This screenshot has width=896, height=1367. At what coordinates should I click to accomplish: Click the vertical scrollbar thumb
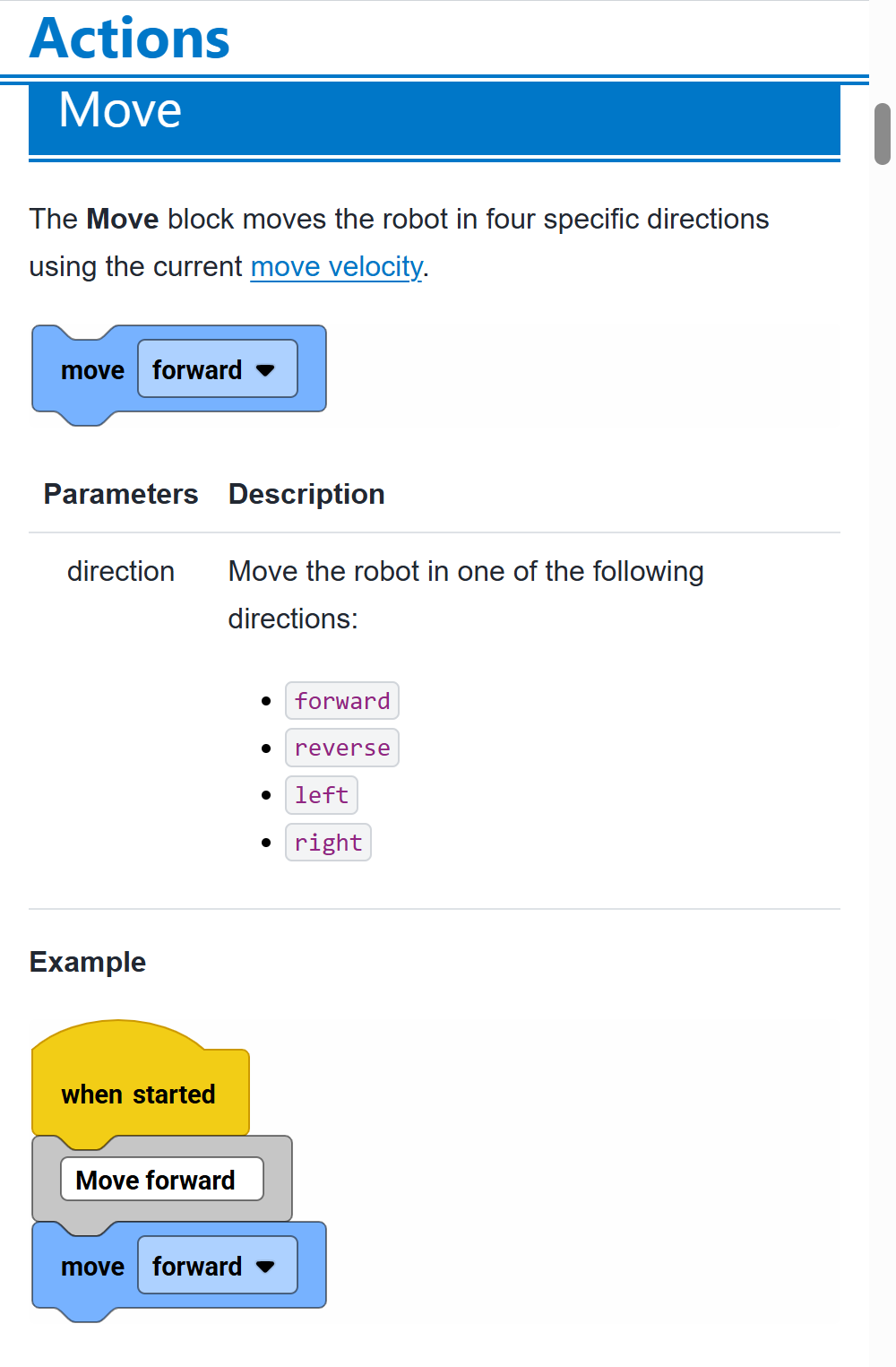[883, 134]
